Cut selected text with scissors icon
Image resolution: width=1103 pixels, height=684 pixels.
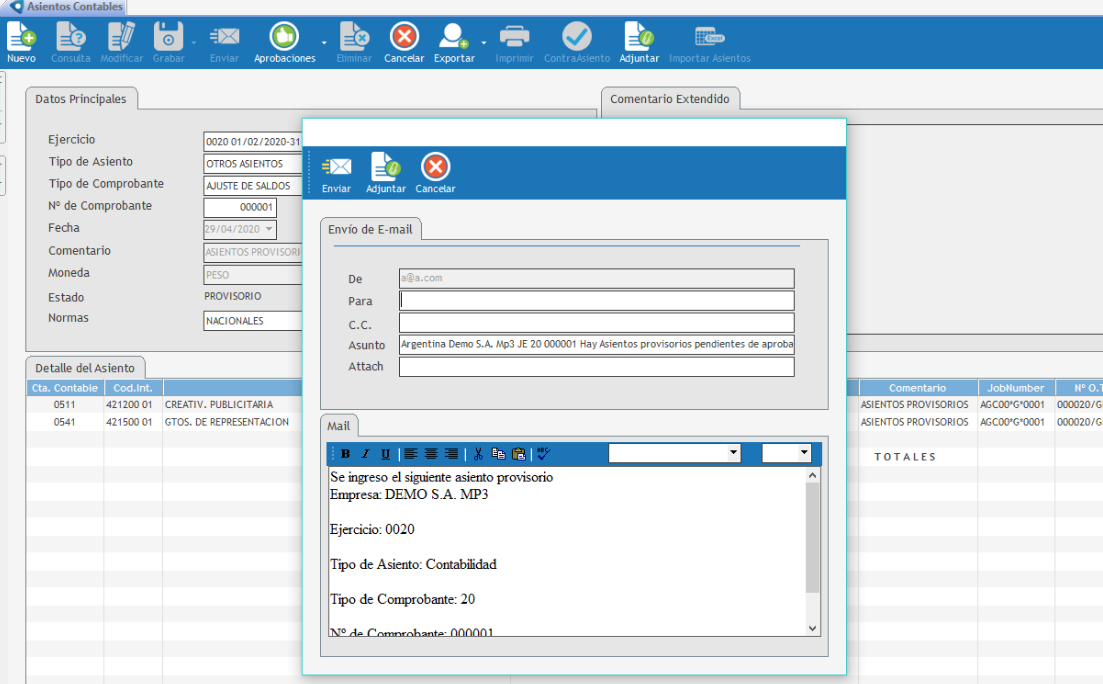(479, 454)
